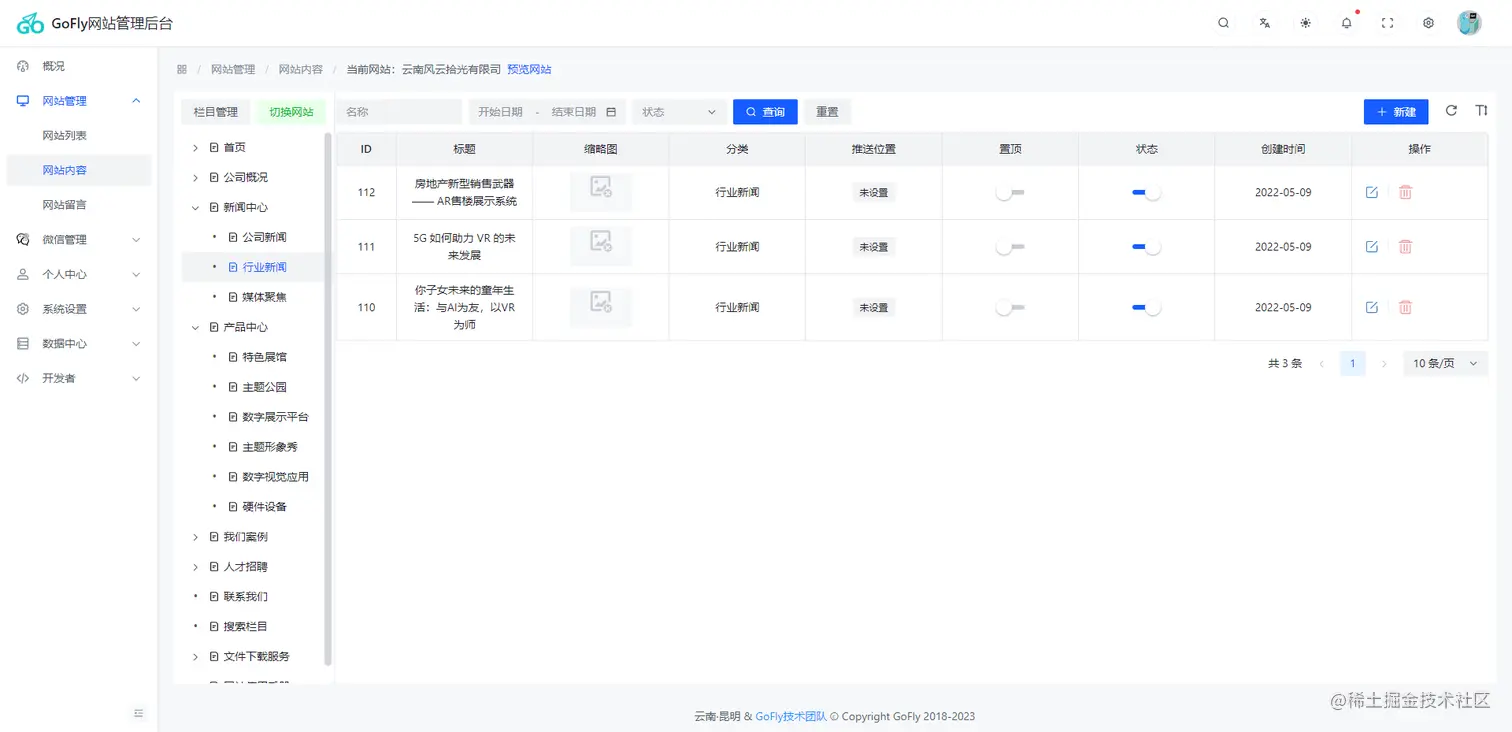Collapse the 新闻中心 tree node arrow

tap(196, 208)
